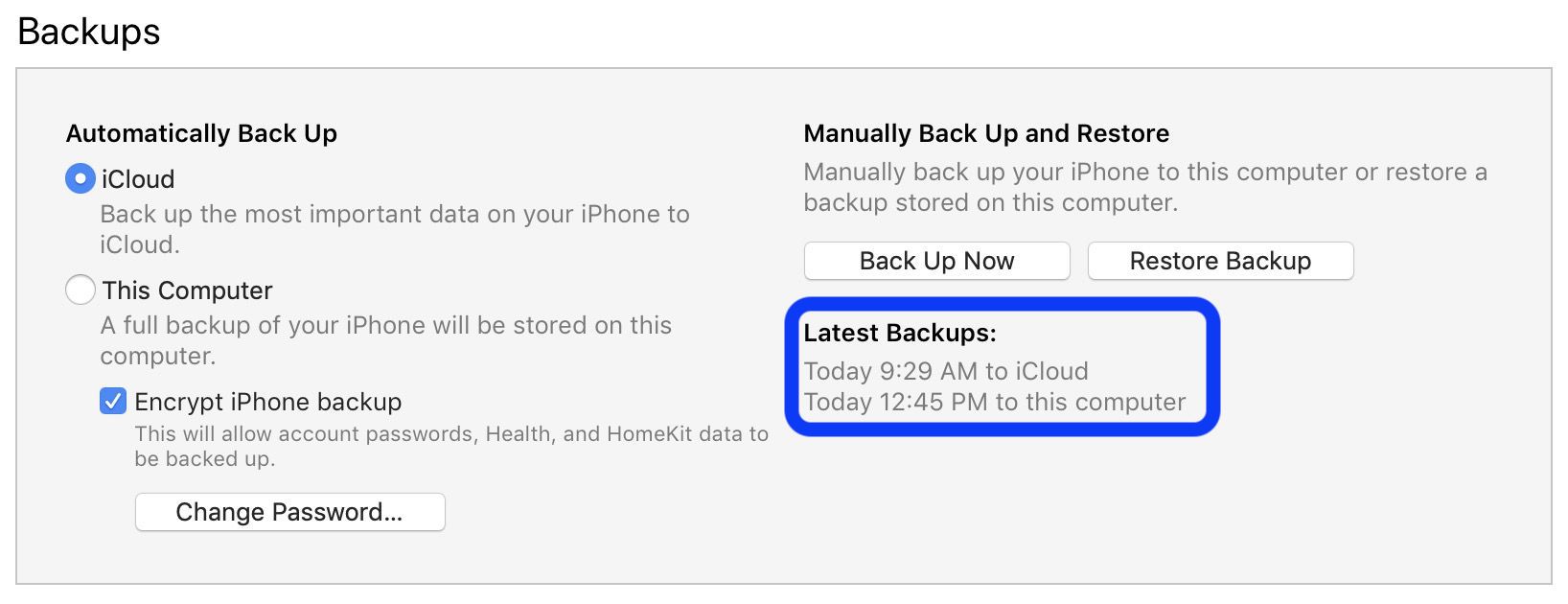Select the Latest Backups heading

point(901,334)
